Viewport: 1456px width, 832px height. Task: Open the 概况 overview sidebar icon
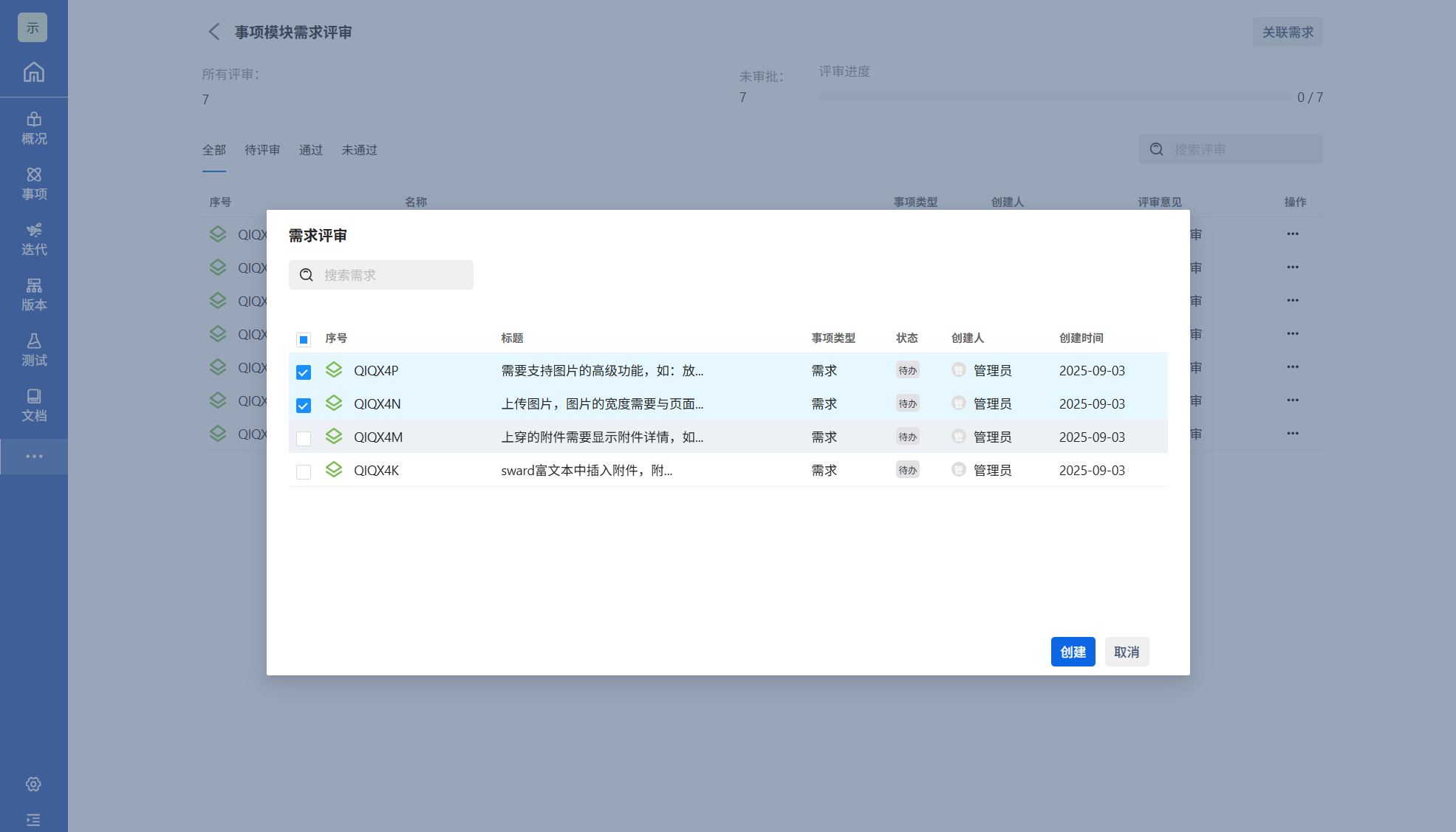34,129
